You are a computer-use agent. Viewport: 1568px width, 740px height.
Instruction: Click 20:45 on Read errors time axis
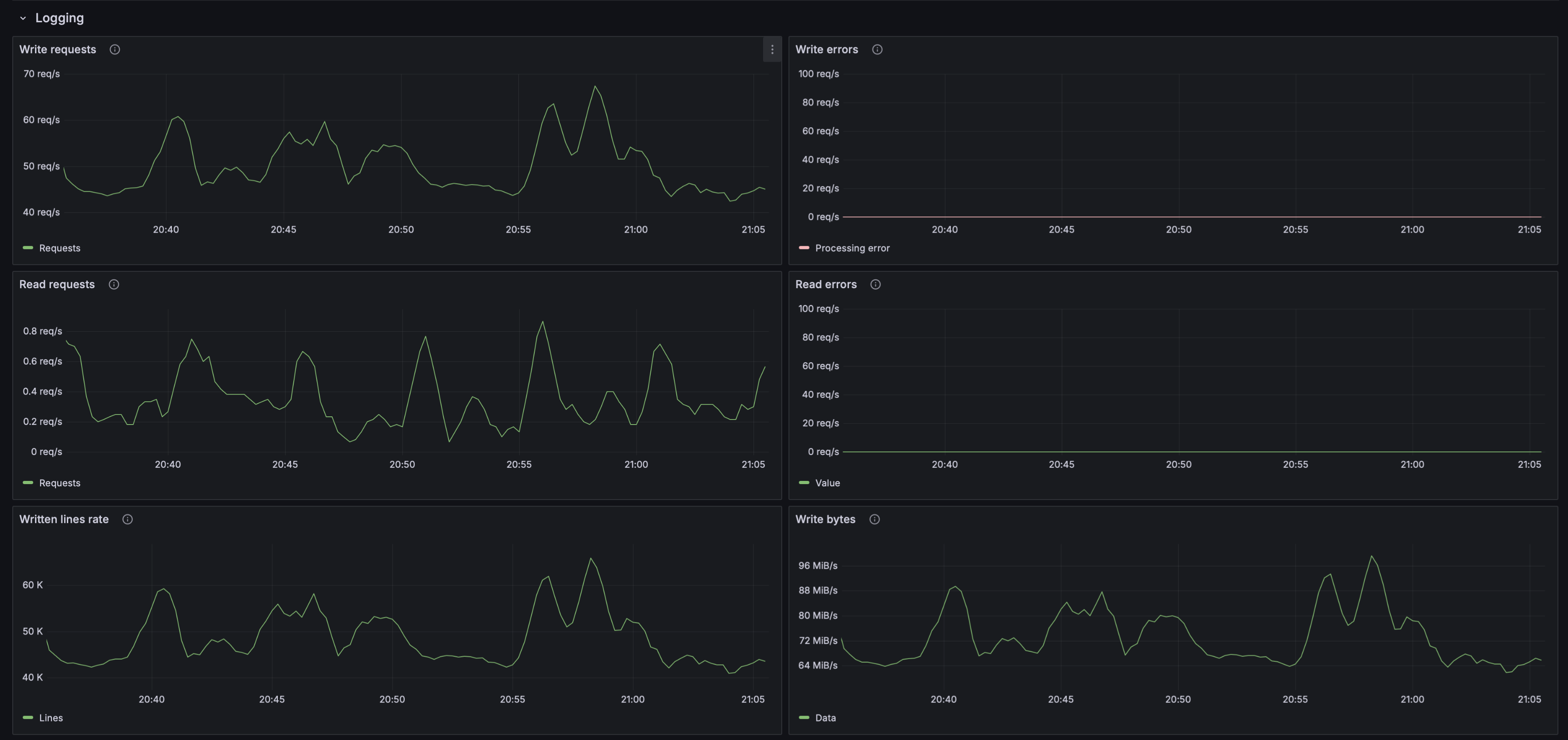pyautogui.click(x=1061, y=465)
